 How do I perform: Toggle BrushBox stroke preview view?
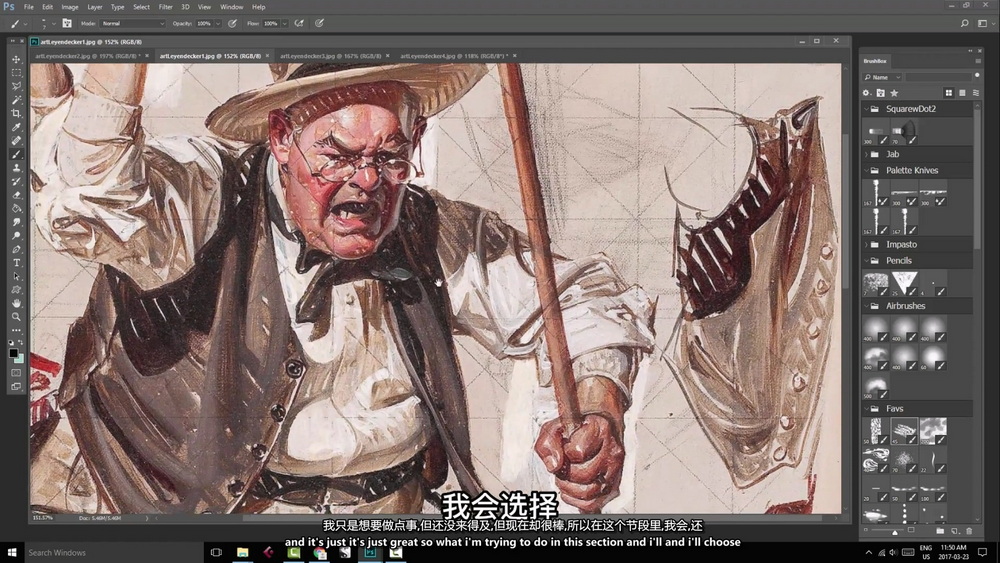pos(976,93)
